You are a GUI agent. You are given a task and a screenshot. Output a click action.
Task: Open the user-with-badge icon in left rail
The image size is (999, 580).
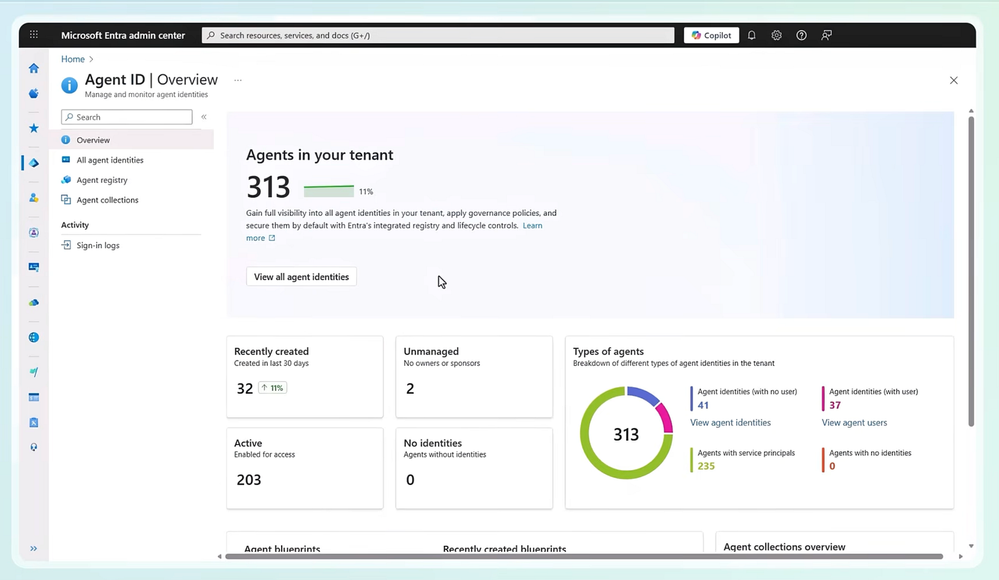(x=34, y=198)
